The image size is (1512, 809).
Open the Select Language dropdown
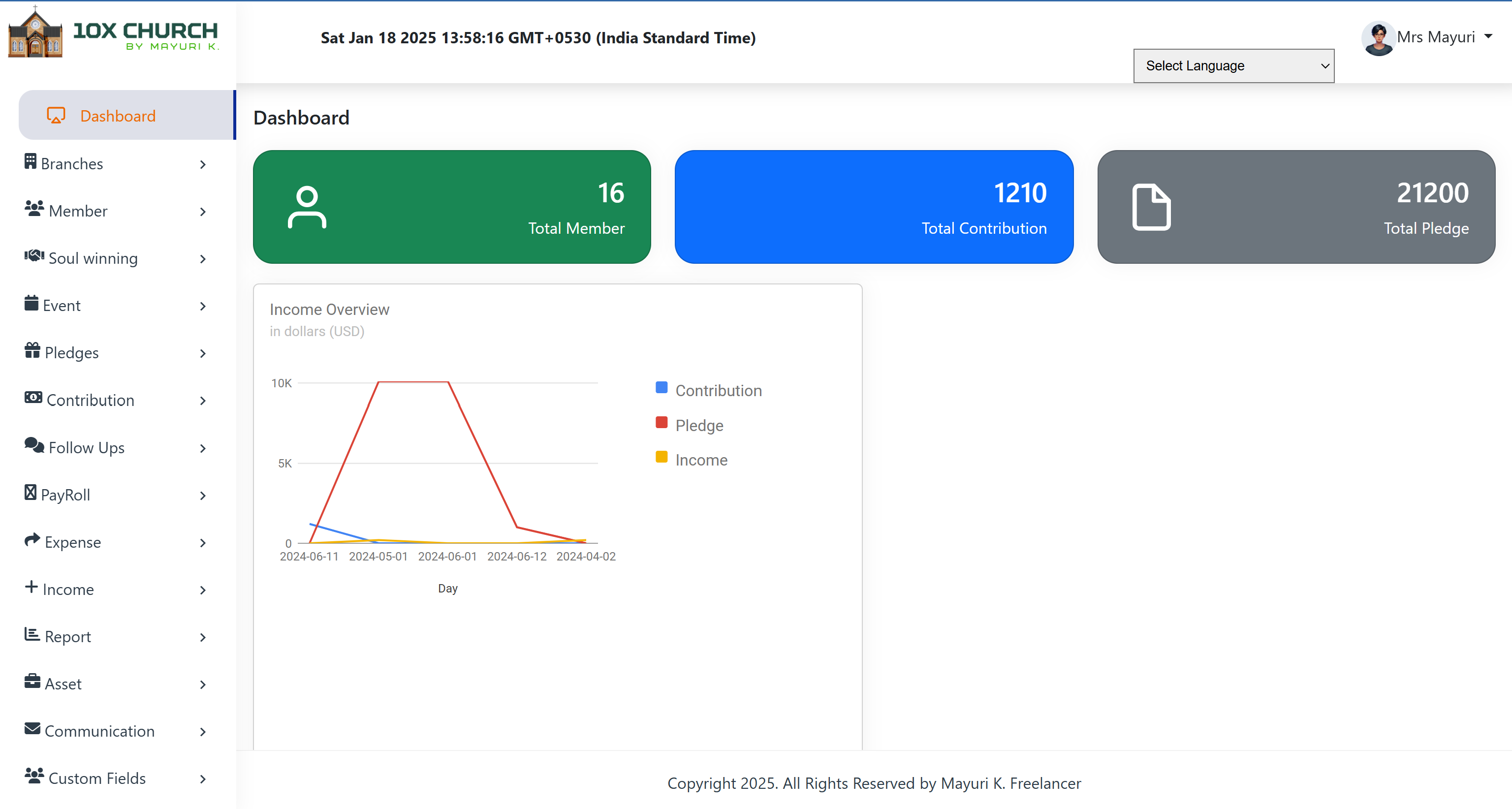tap(1234, 66)
